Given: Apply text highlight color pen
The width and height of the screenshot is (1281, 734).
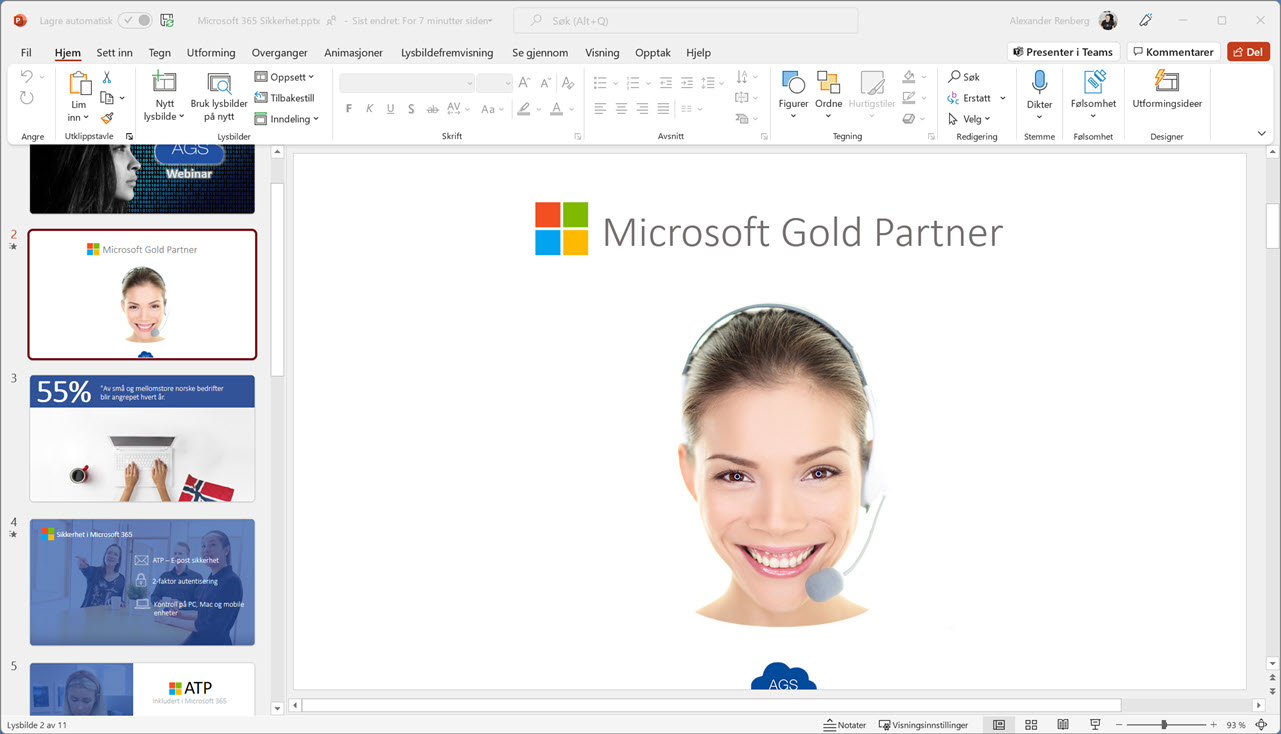Looking at the screenshot, I should pyautogui.click(x=525, y=109).
